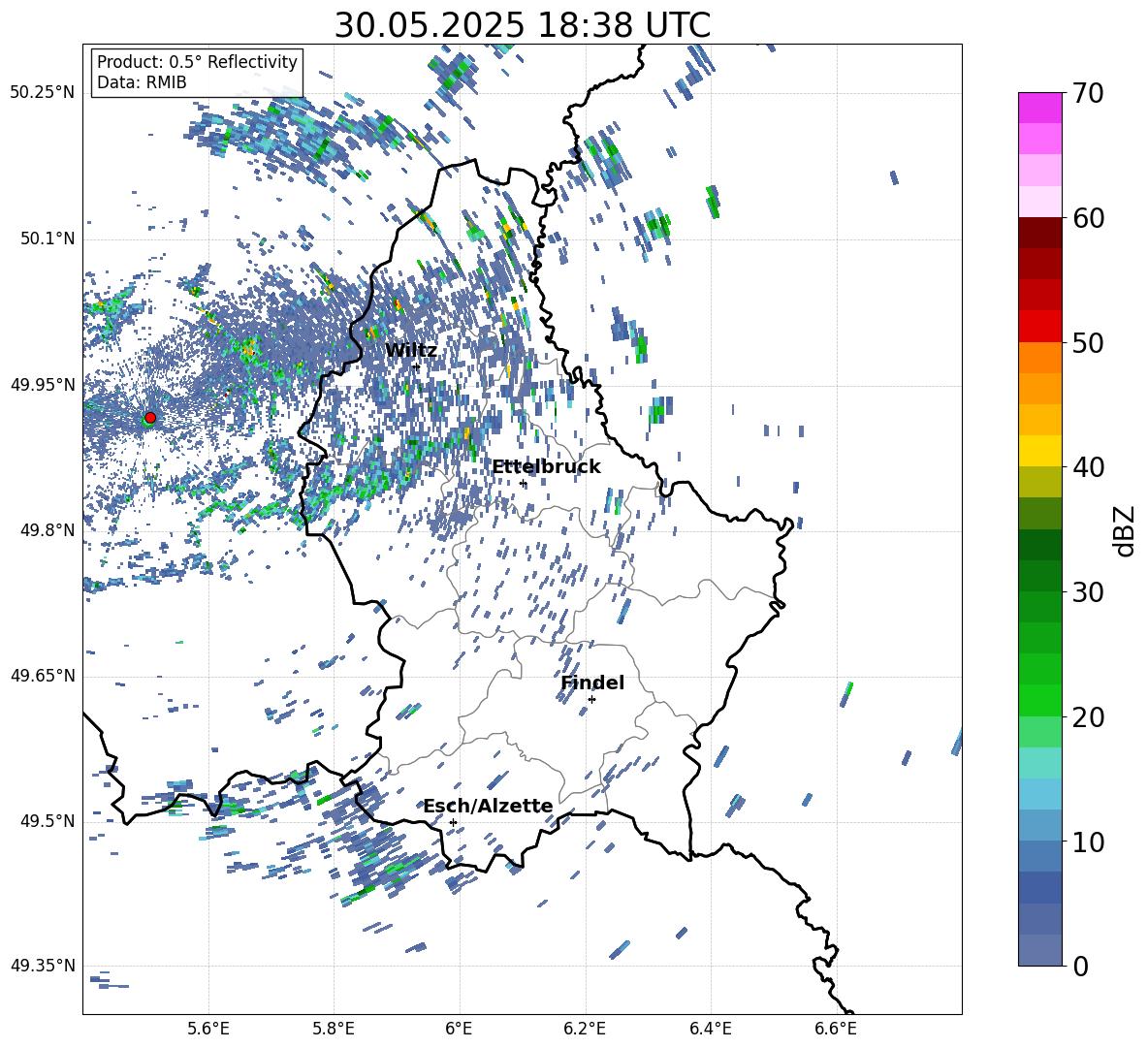Click the 49.5°N latitude label
Image resolution: width=1148 pixels, height=1048 pixels.
(48, 820)
